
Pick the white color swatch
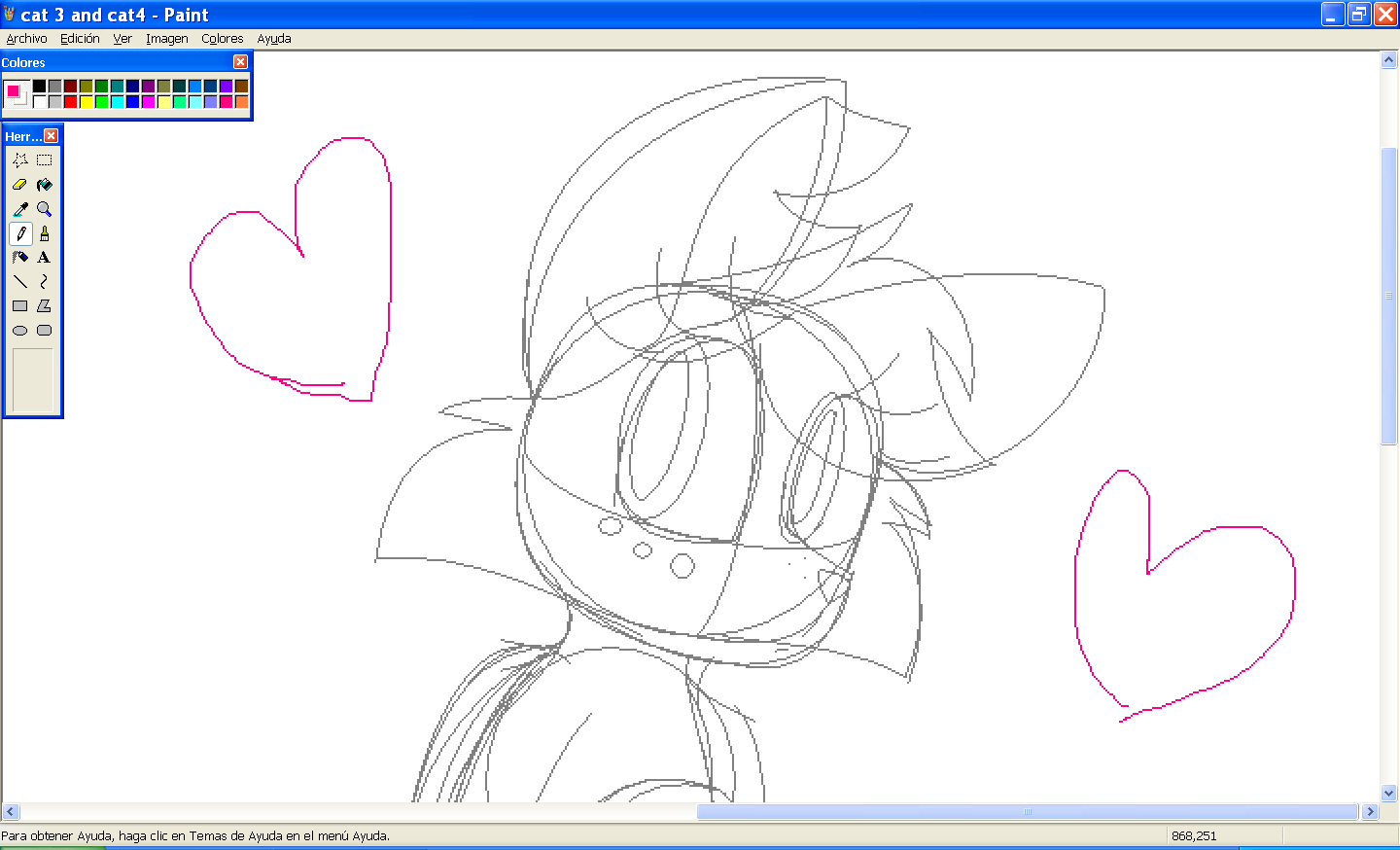pyautogui.click(x=40, y=101)
